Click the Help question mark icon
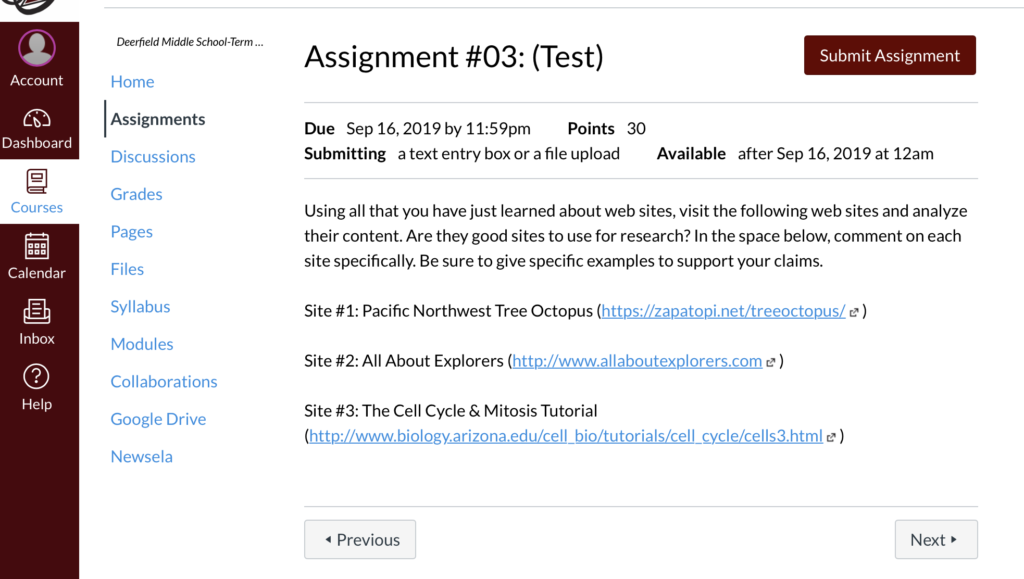This screenshot has height=579, width=1024. 37,377
